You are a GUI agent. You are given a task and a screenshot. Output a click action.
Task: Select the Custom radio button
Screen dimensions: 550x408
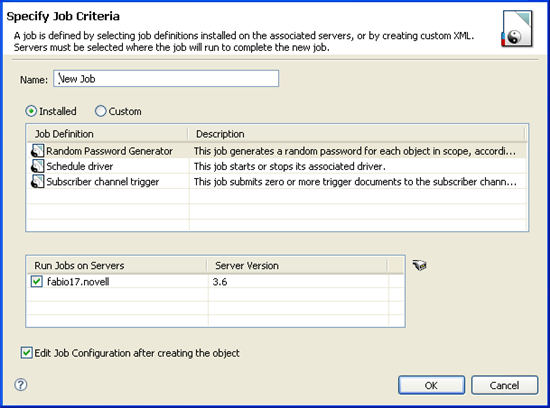point(100,111)
